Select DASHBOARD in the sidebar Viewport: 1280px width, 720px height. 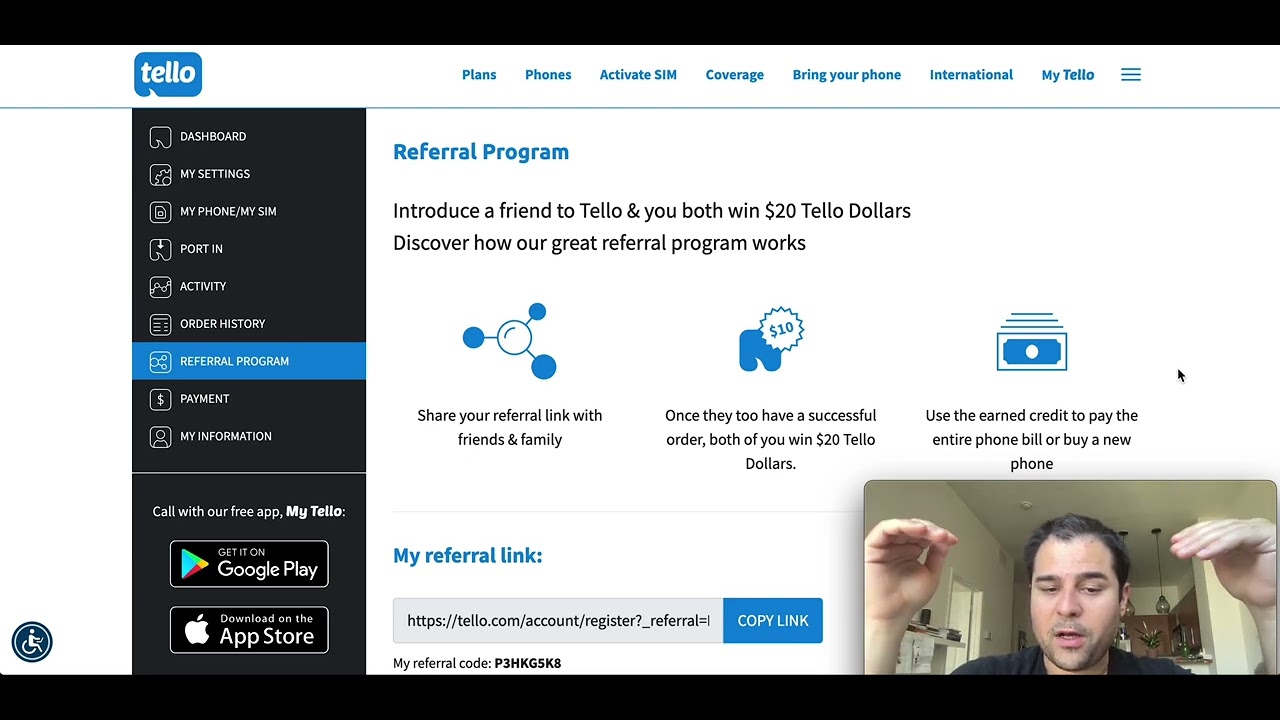point(249,137)
